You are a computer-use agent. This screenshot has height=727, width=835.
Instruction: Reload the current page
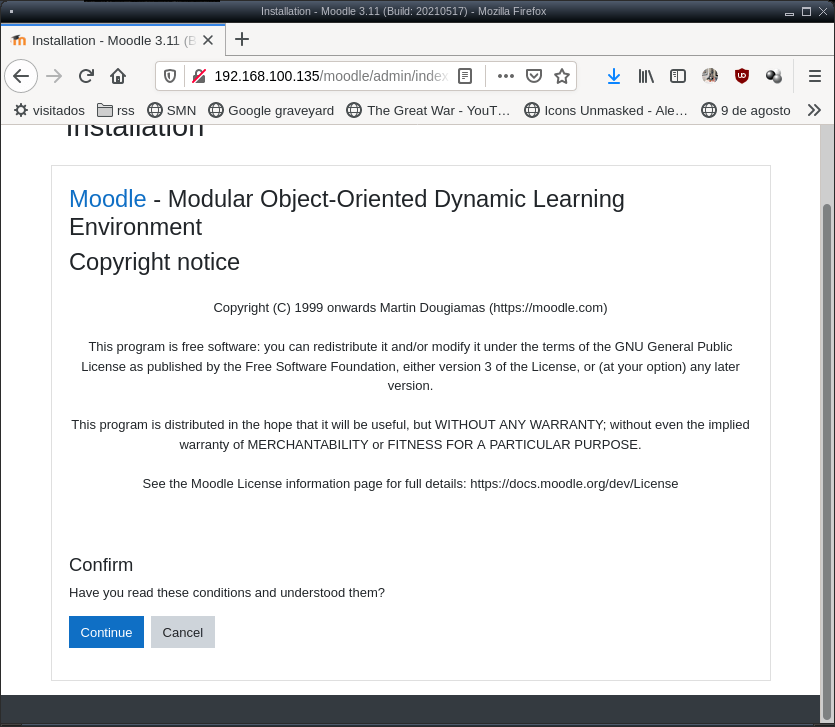pos(86,76)
